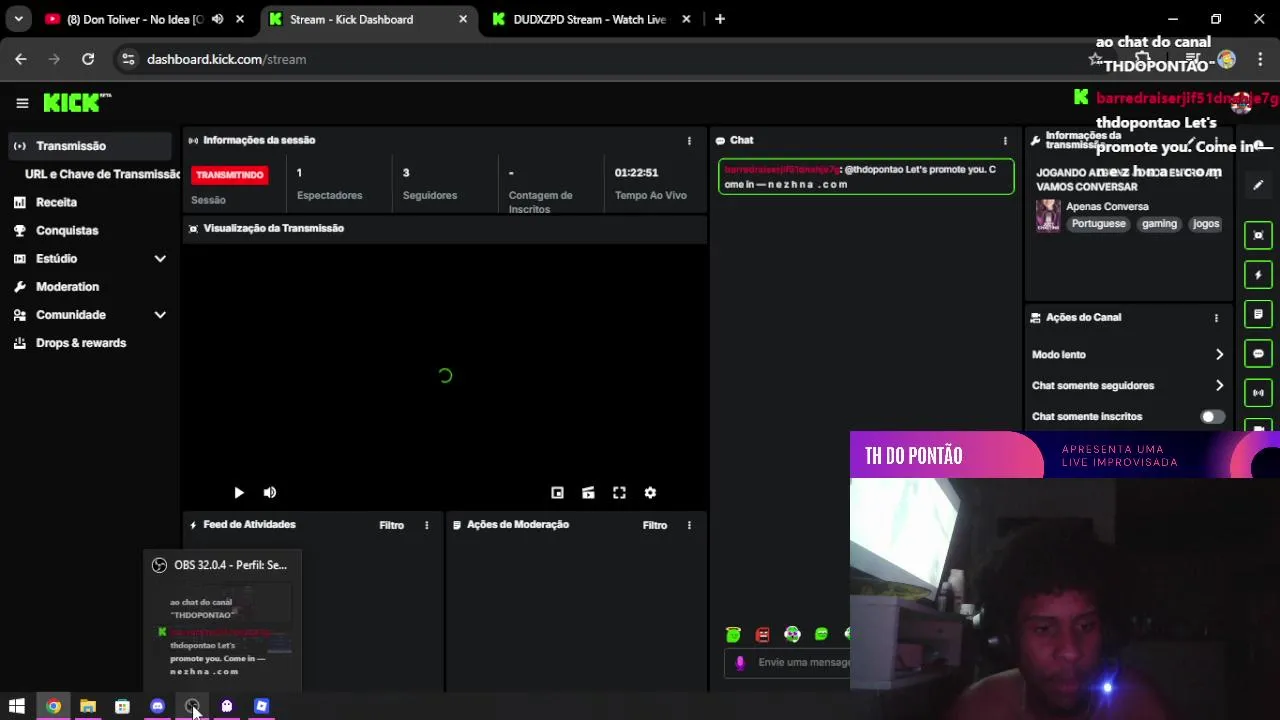Click the Portuguese tag
The width and height of the screenshot is (1280, 720).
pyautogui.click(x=1098, y=224)
